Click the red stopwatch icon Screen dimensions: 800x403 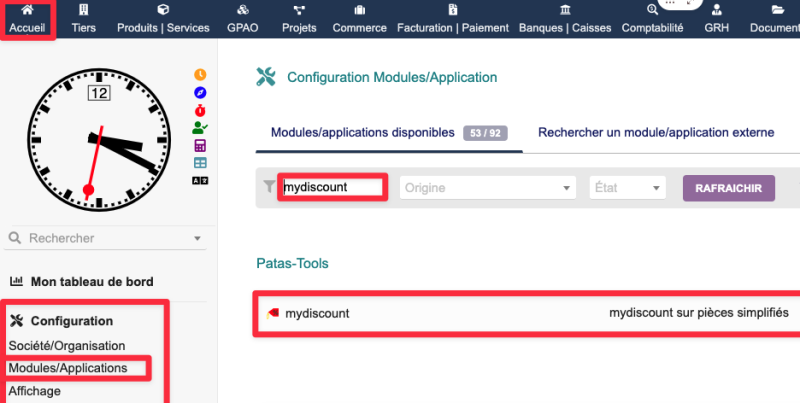tap(200, 109)
